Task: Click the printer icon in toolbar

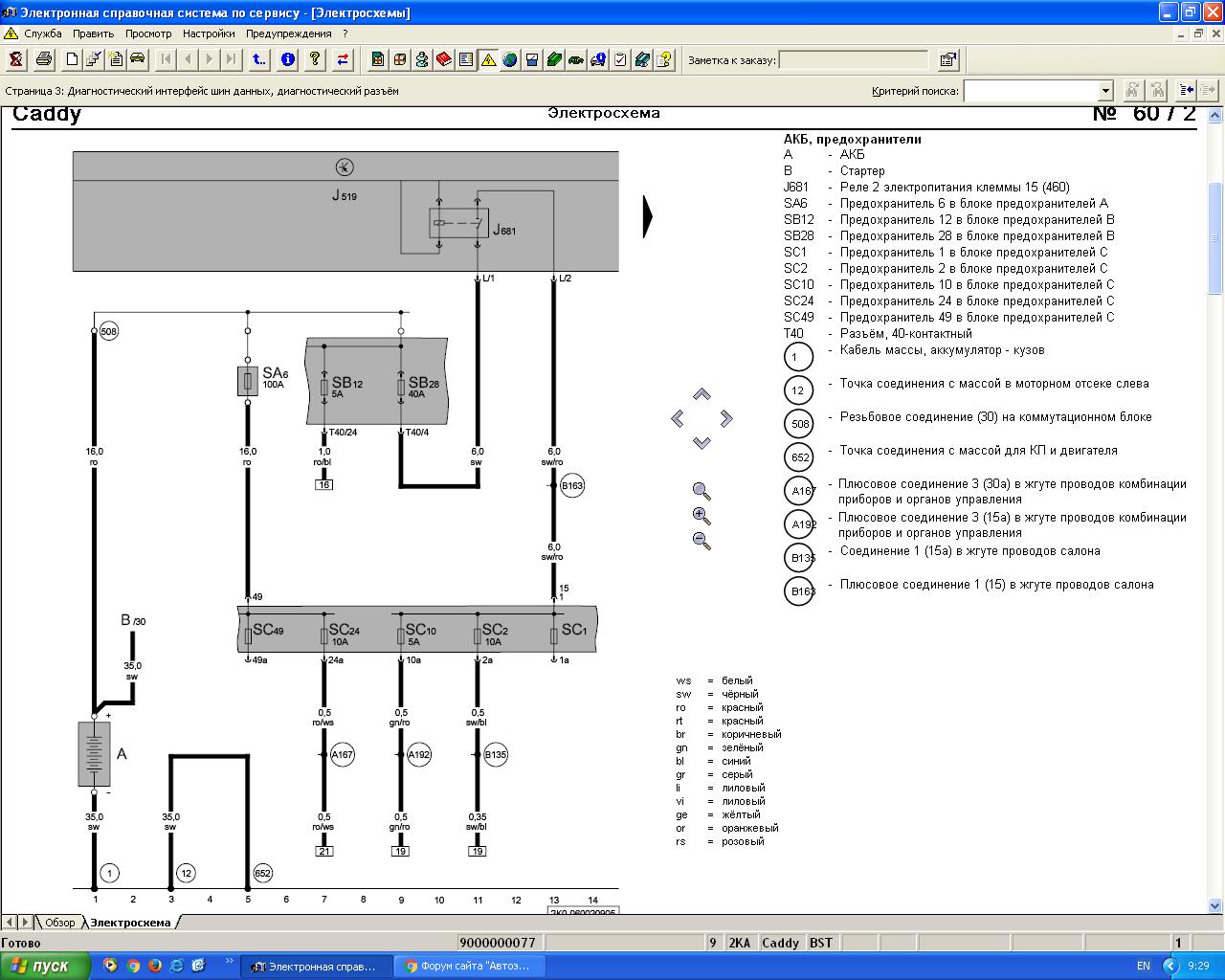Action: 44,59
